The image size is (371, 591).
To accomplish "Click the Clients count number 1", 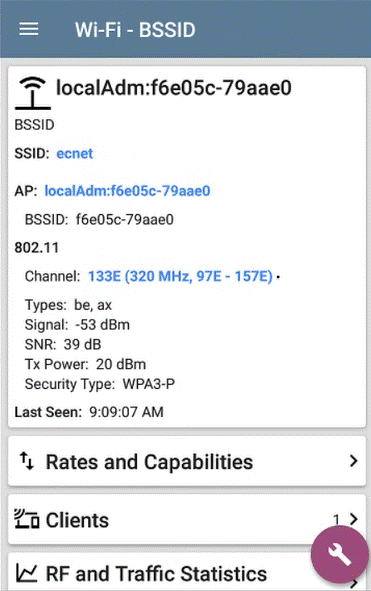I will coord(336,520).
